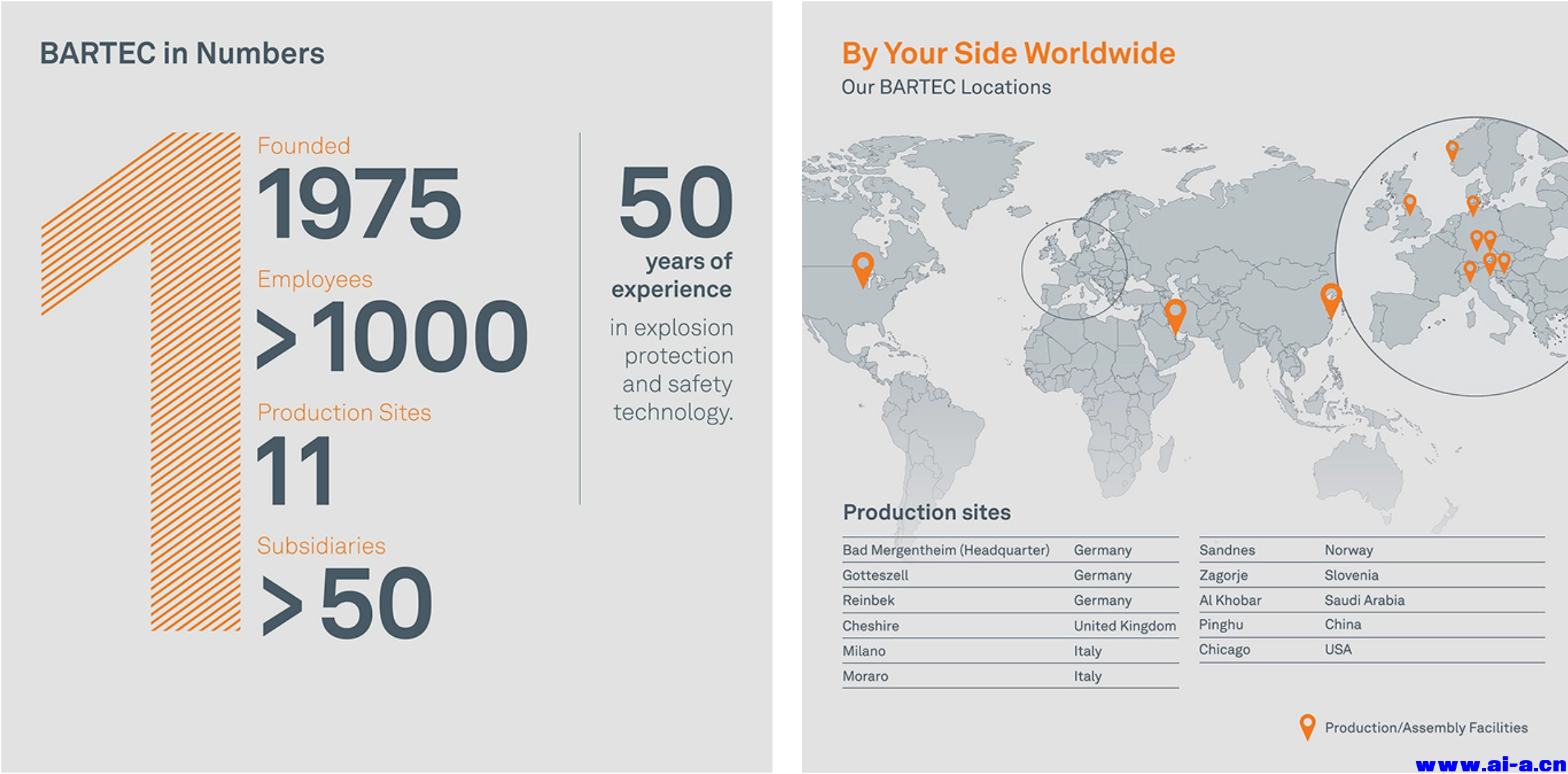Viewport: 1568px width, 774px height.
Task: Click the map pin on China's coast
Action: 1331,301
